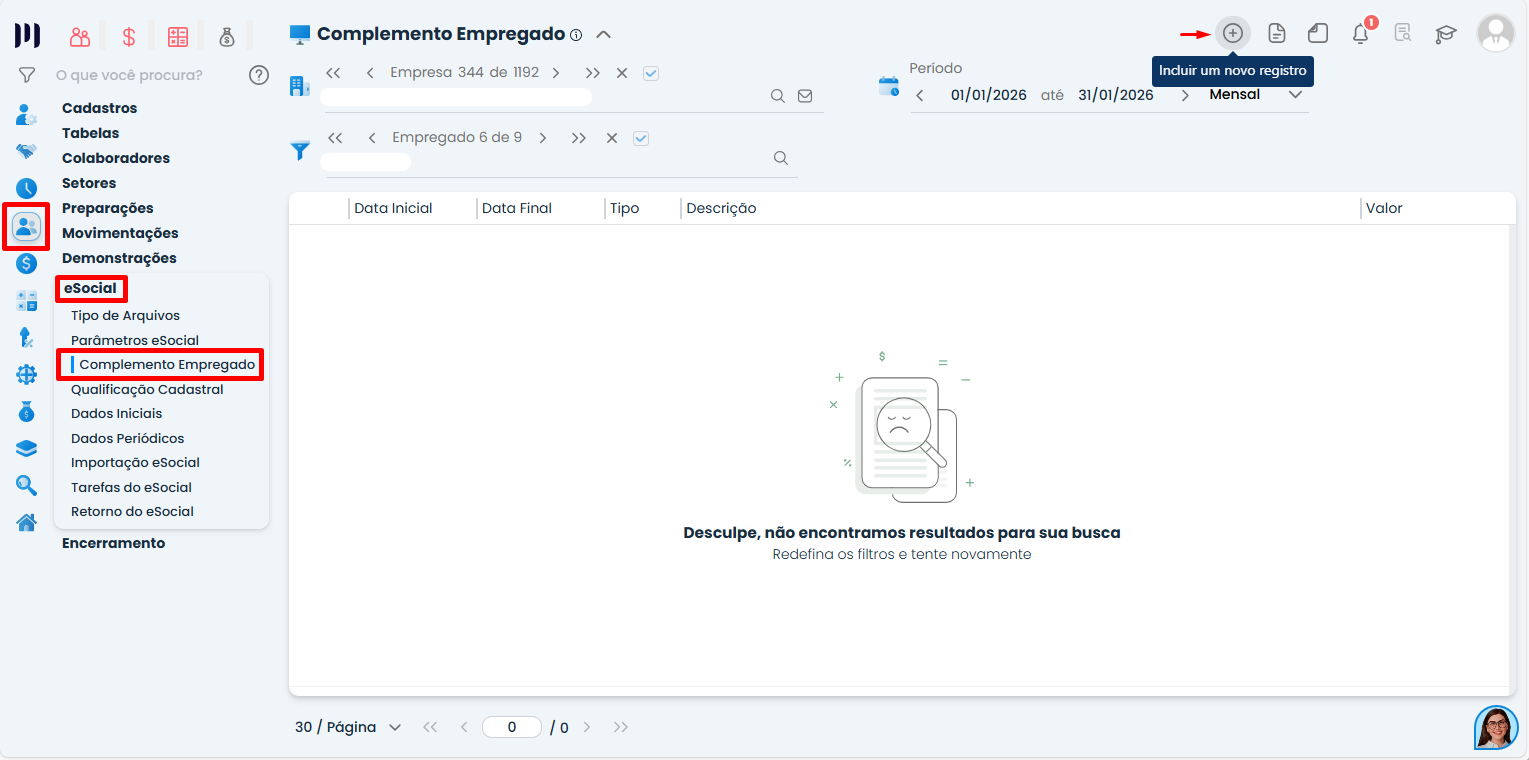The height and width of the screenshot is (760, 1529).
Task: Click the home icon in left sidebar
Action: point(26,522)
